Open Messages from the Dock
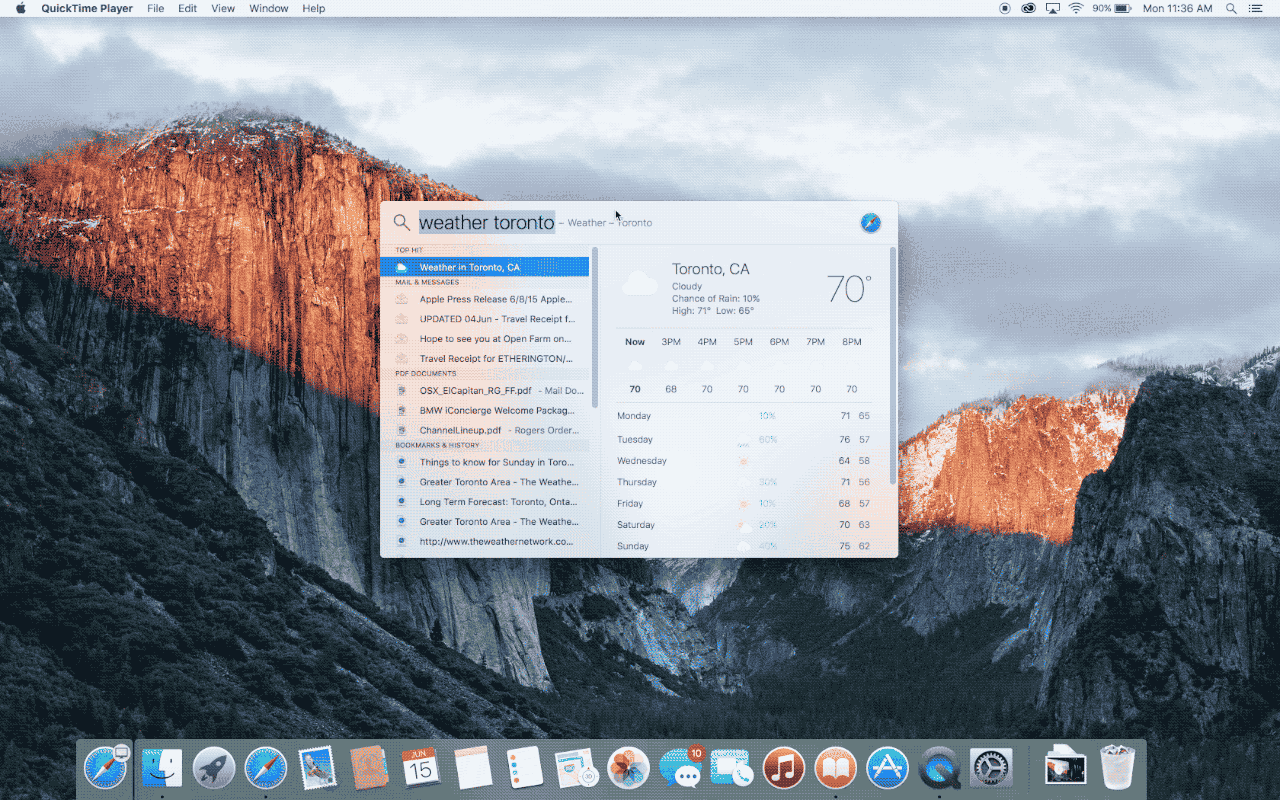Screen dimensions: 1280x800 pos(680,768)
